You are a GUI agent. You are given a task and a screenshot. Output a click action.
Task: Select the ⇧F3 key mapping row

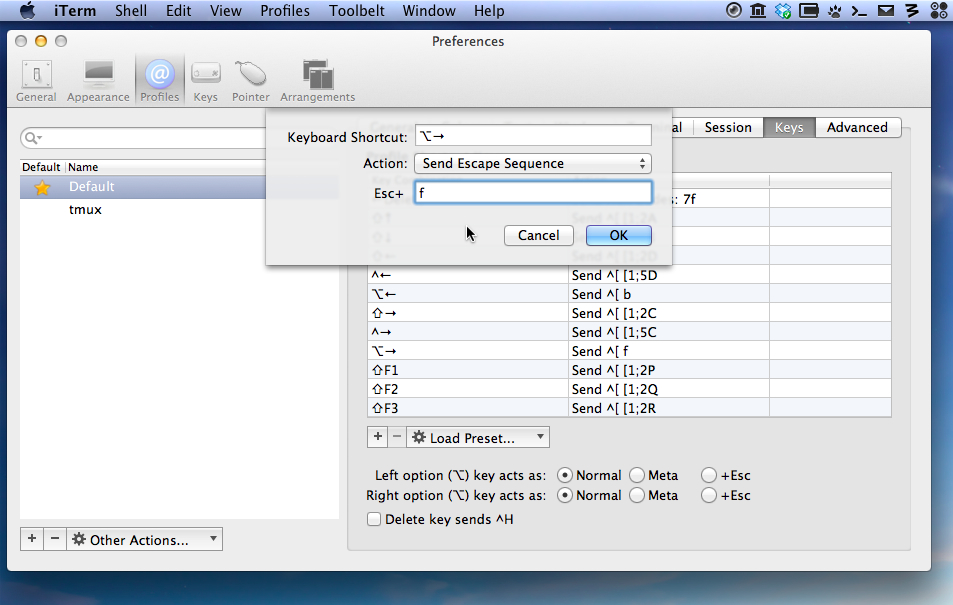coord(629,408)
